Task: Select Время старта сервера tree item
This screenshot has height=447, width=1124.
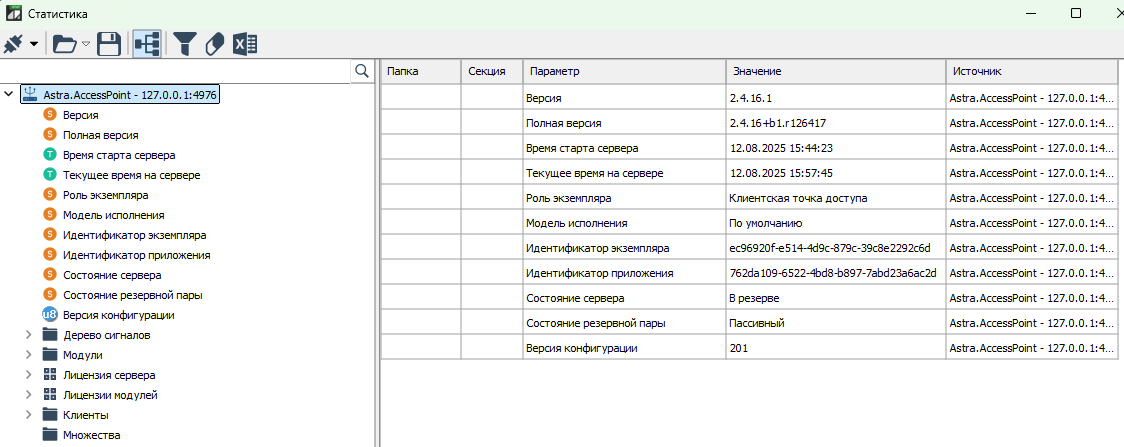Action: 118,155
